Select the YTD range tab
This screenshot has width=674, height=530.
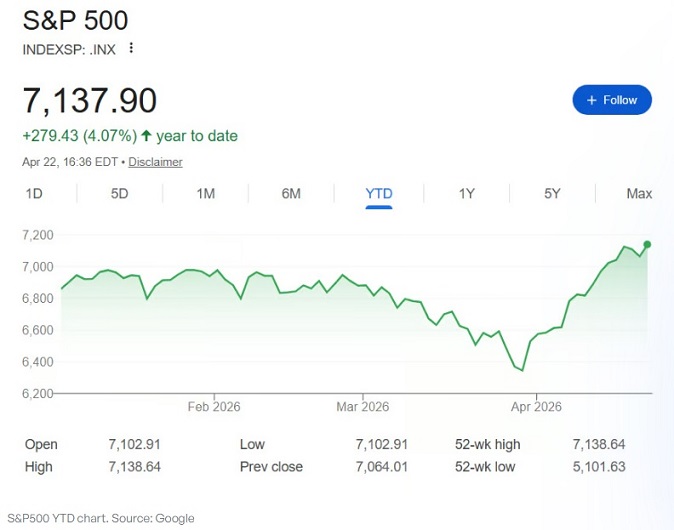click(x=379, y=194)
